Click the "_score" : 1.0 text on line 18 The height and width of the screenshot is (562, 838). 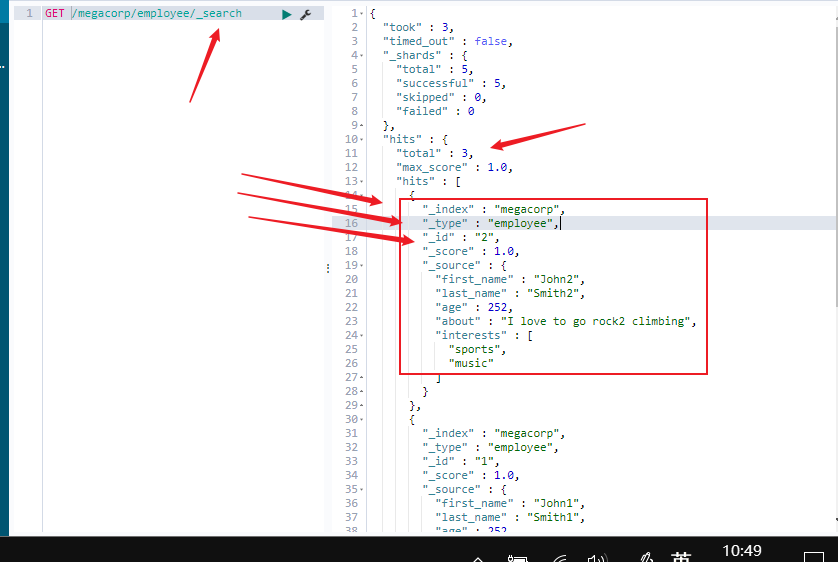[x=471, y=251]
